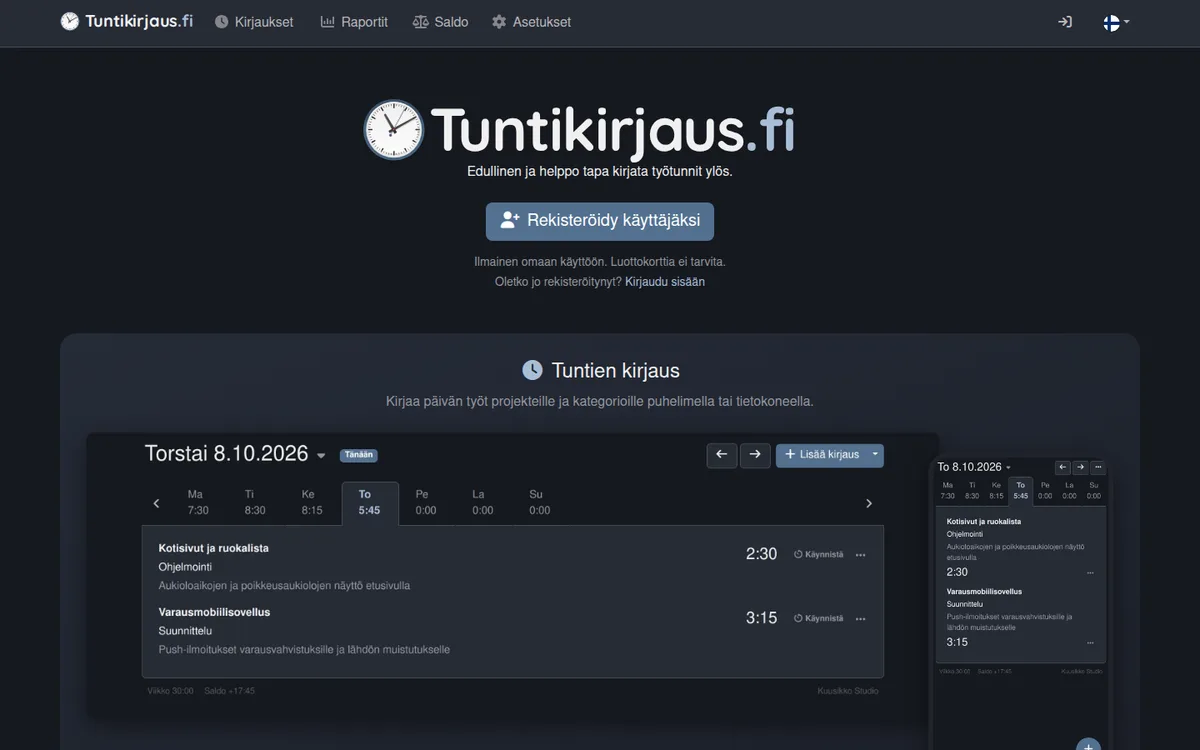1200x750 pixels.
Task: Open the Kirjaukset page from the navbar
Action: (x=254, y=22)
